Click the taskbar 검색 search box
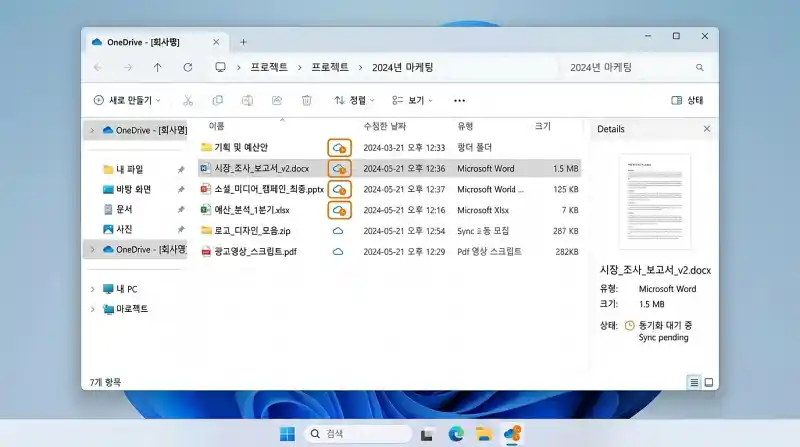 [358, 434]
